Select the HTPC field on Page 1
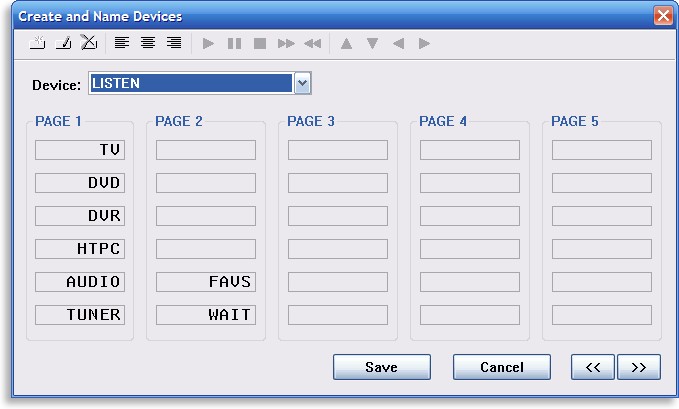 coord(79,249)
